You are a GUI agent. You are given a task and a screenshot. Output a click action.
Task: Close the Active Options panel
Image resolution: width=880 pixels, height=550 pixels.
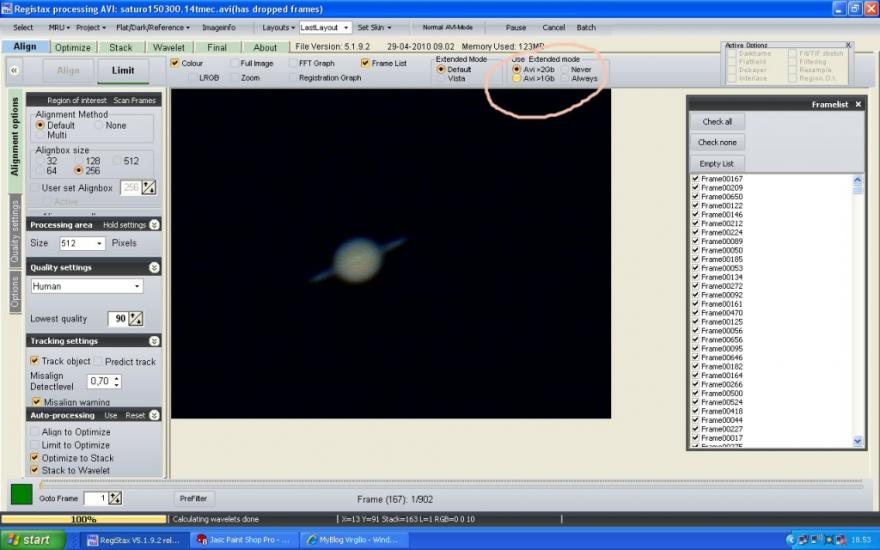pyautogui.click(x=848, y=45)
